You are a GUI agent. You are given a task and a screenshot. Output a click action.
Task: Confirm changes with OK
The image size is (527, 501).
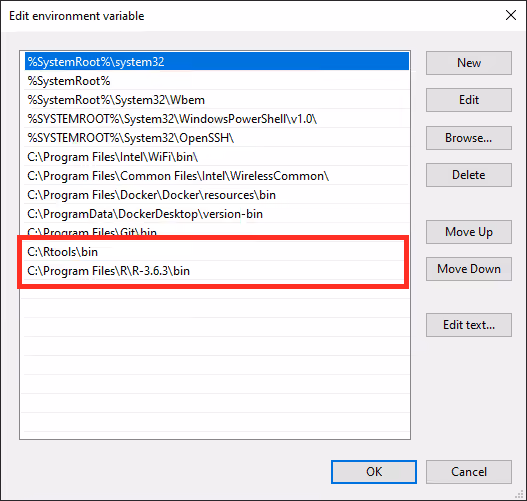374,472
